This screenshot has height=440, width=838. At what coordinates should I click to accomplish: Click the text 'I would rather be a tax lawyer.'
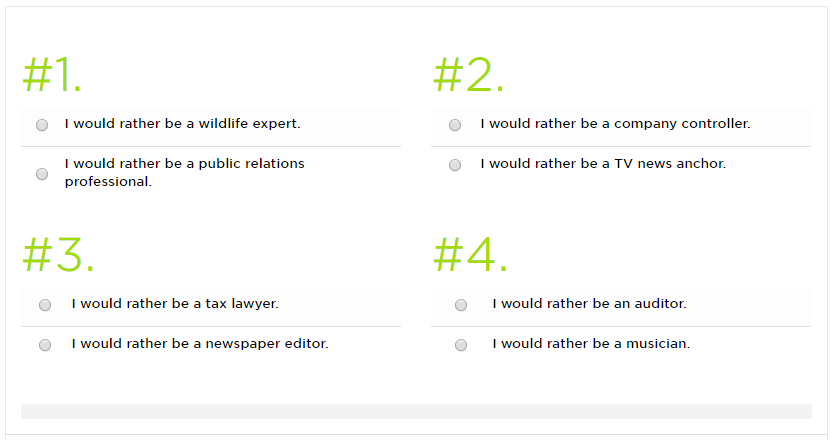tap(175, 304)
